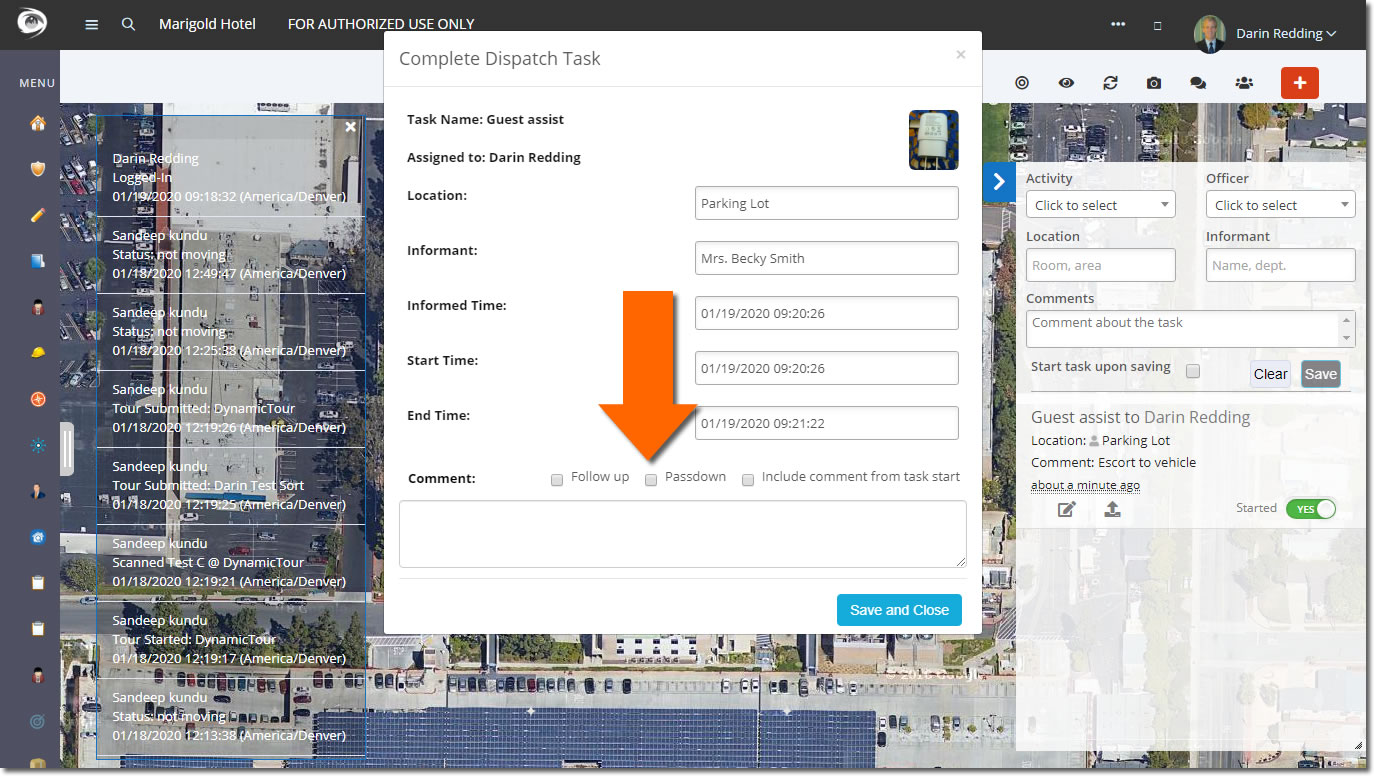Open the Activity dropdown
This screenshot has height=776, width=1374.
point(1100,205)
